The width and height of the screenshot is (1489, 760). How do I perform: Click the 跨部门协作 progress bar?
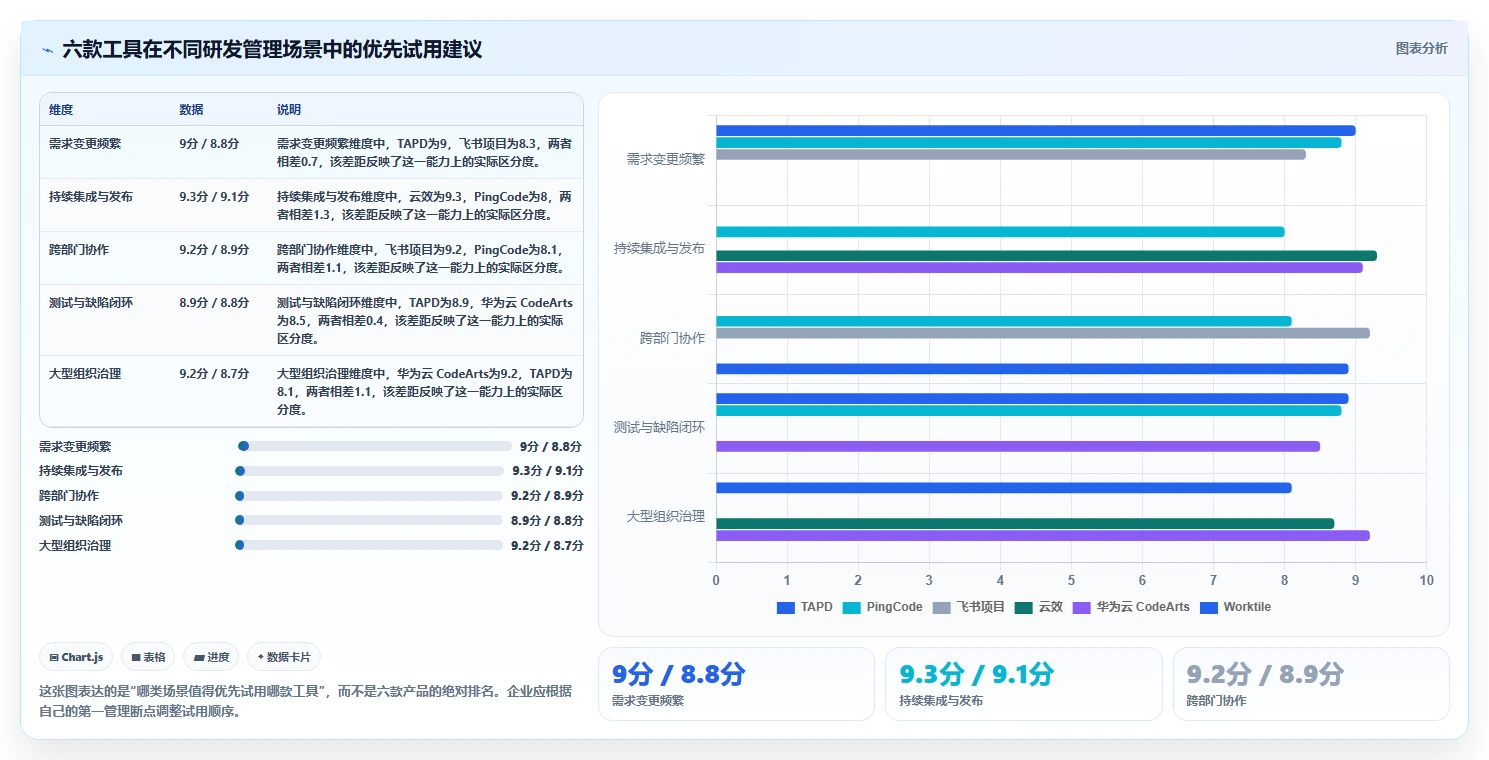coord(369,496)
